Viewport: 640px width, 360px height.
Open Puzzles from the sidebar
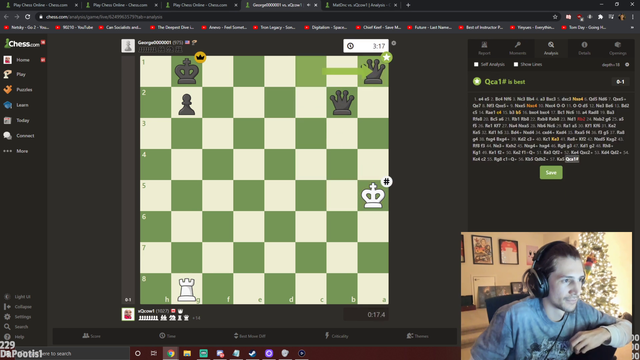click(x=24, y=89)
